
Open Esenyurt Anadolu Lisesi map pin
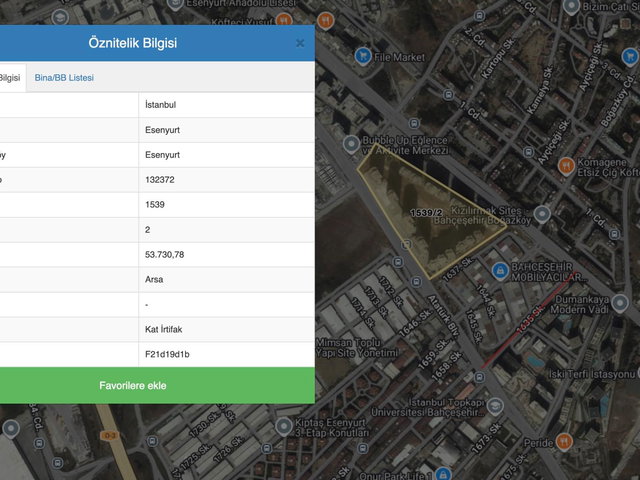coord(176,4)
